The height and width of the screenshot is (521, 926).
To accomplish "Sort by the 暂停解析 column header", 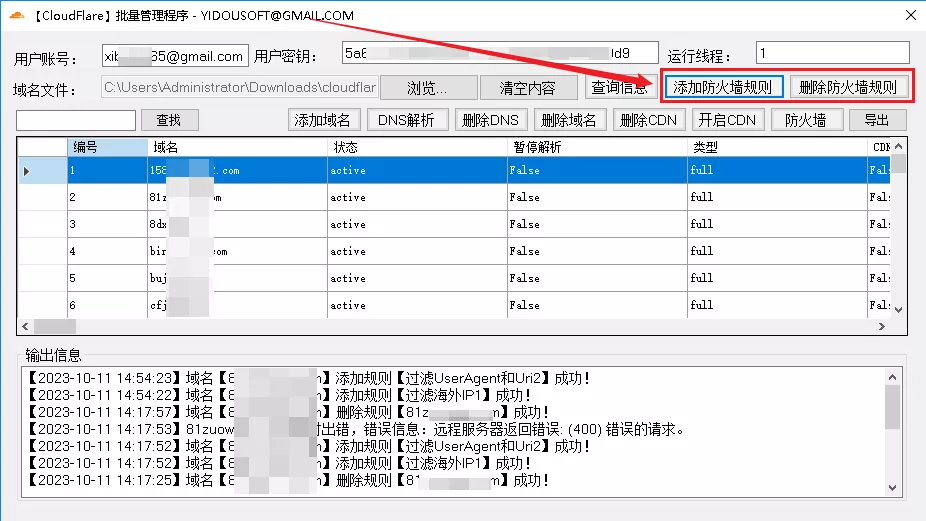I will (x=597, y=147).
